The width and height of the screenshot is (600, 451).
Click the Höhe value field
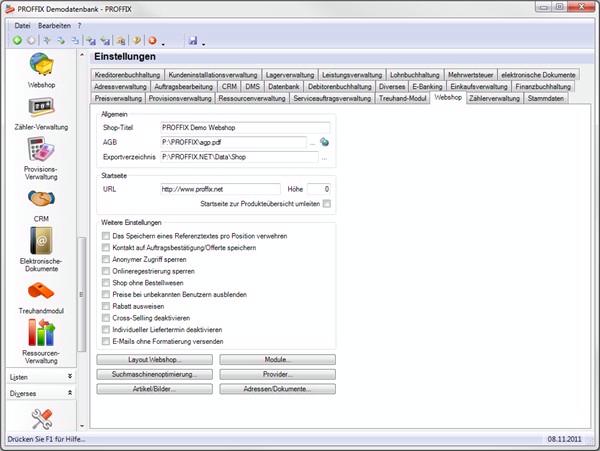[319, 189]
